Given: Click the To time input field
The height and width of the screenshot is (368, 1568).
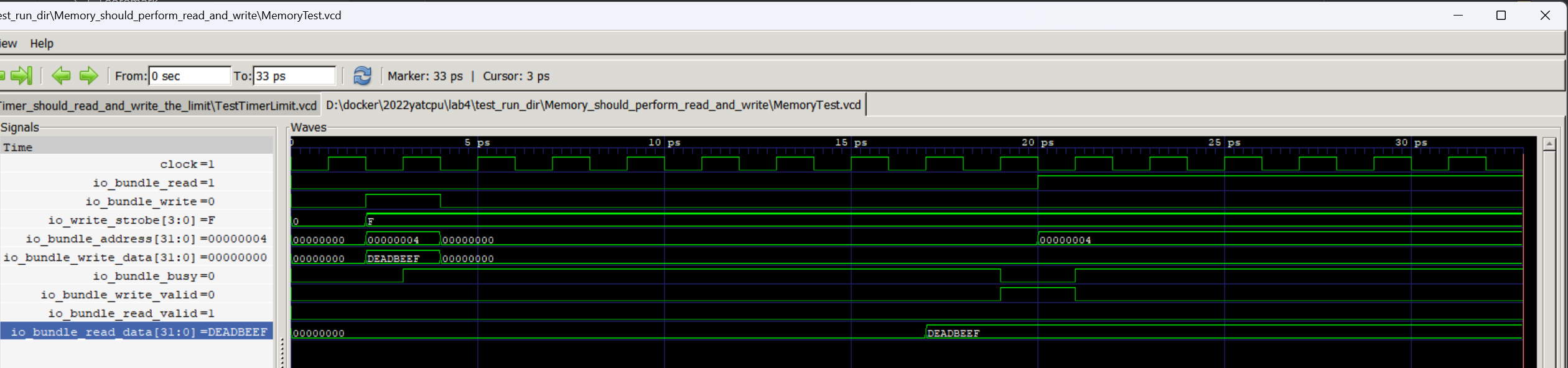Looking at the screenshot, I should [x=294, y=76].
